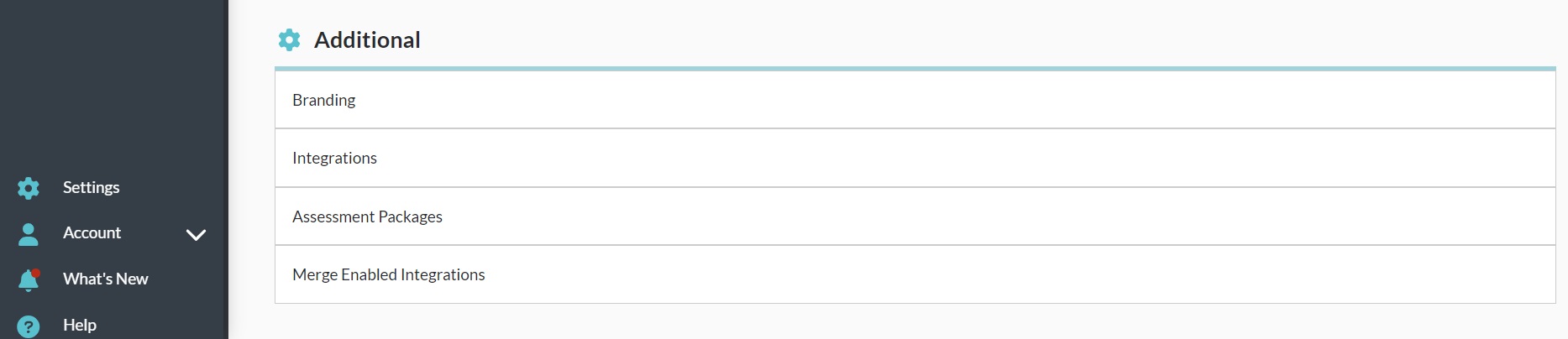The width and height of the screenshot is (1568, 339).
Task: Click blank space in Assessment Packages row
Action: (924, 216)
